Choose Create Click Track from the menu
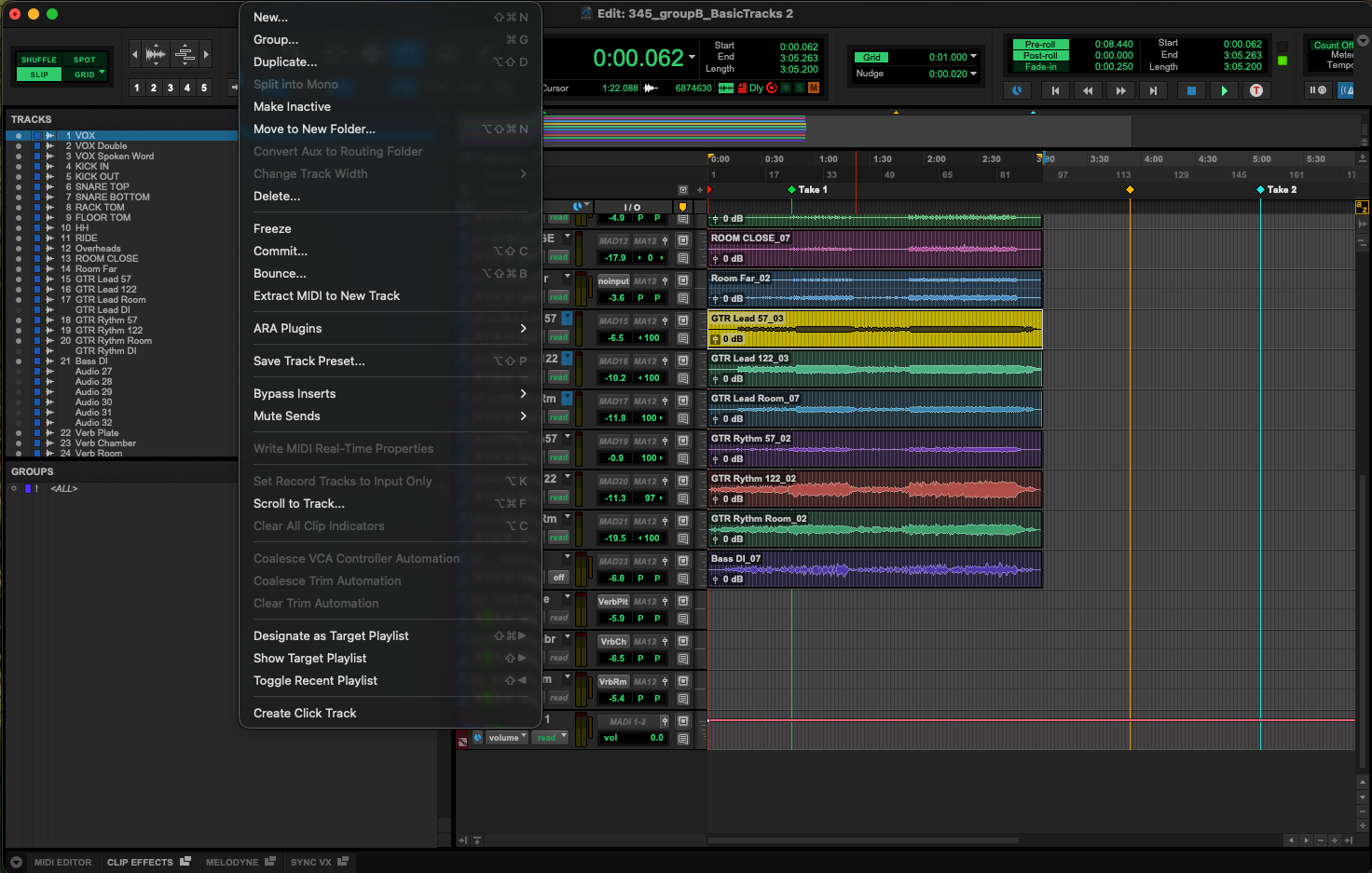 [305, 713]
